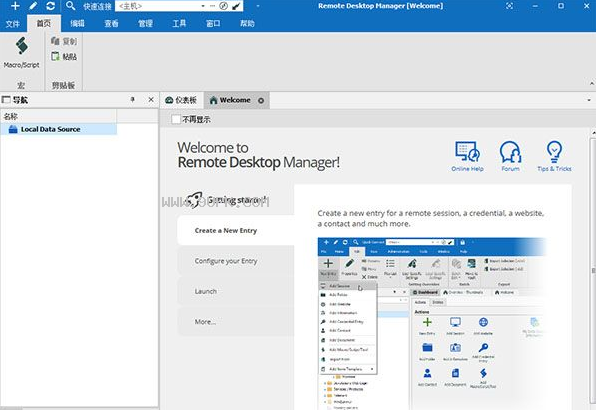Click the focus mode icon in title bar
The image size is (596, 410).
509,6
